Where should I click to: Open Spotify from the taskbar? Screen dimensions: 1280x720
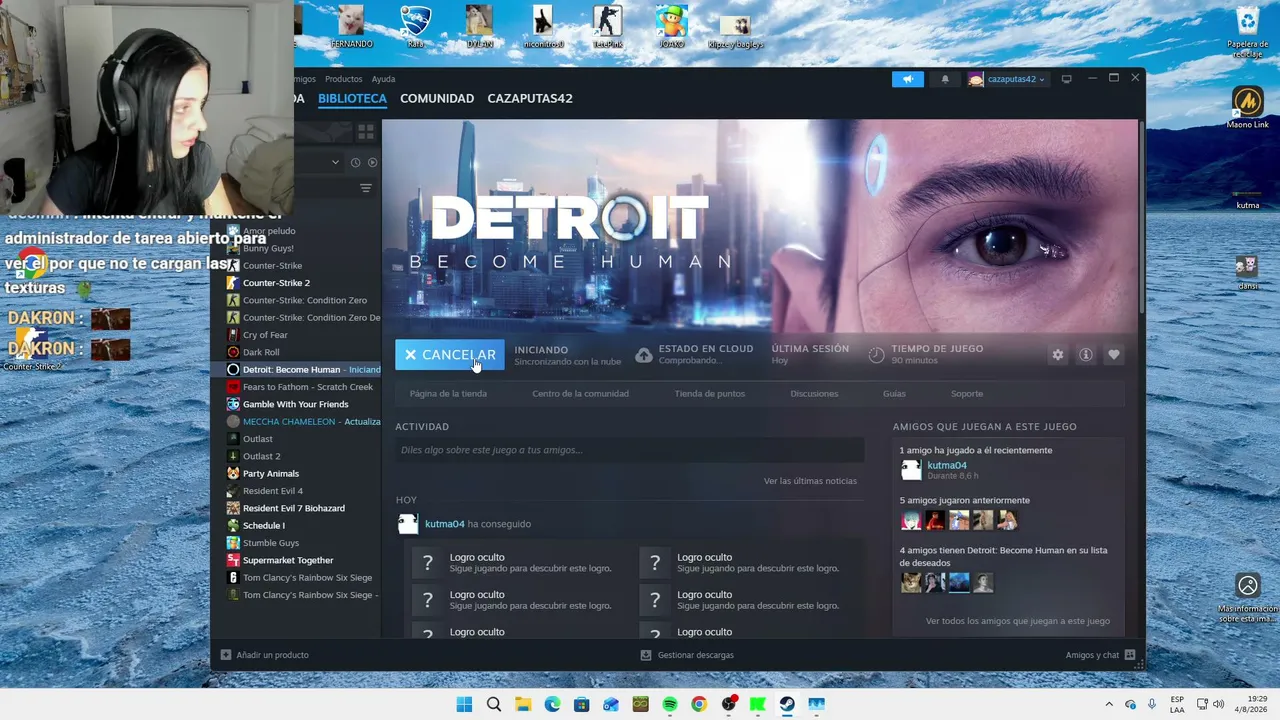pos(670,704)
